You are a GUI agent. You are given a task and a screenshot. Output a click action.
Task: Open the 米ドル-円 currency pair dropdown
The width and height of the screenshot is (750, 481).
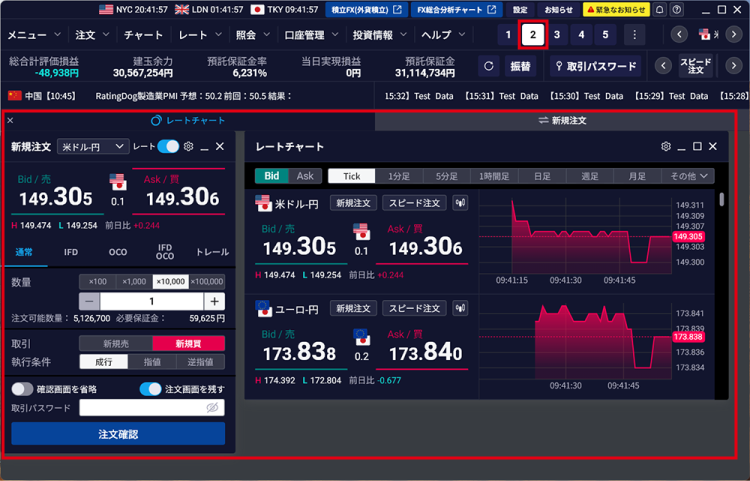point(93,147)
